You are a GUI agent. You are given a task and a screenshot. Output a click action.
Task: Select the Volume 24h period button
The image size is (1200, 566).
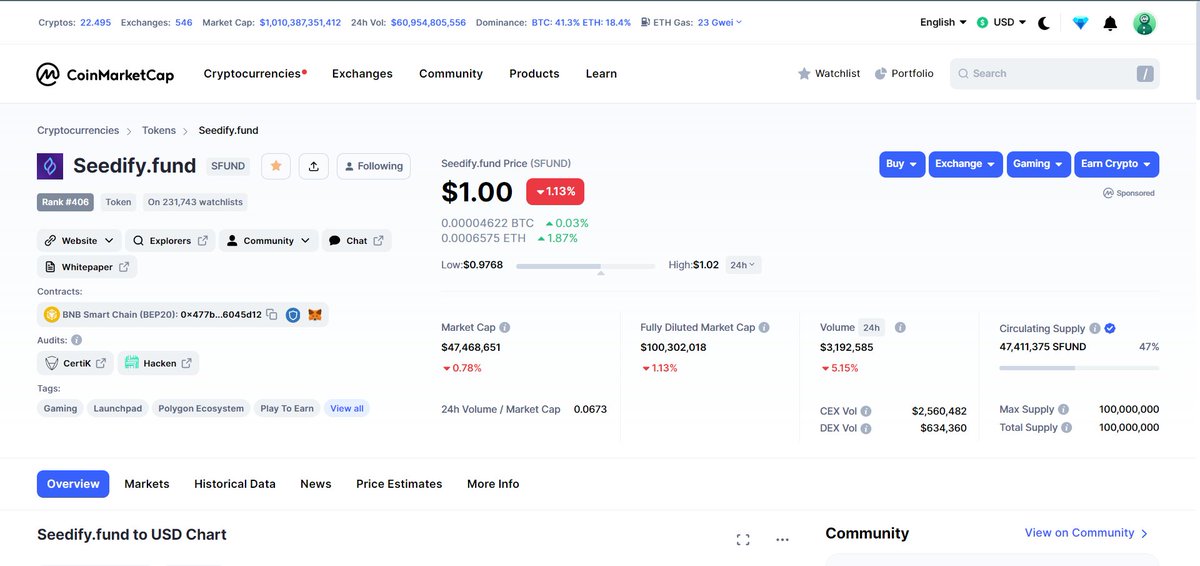click(x=872, y=327)
